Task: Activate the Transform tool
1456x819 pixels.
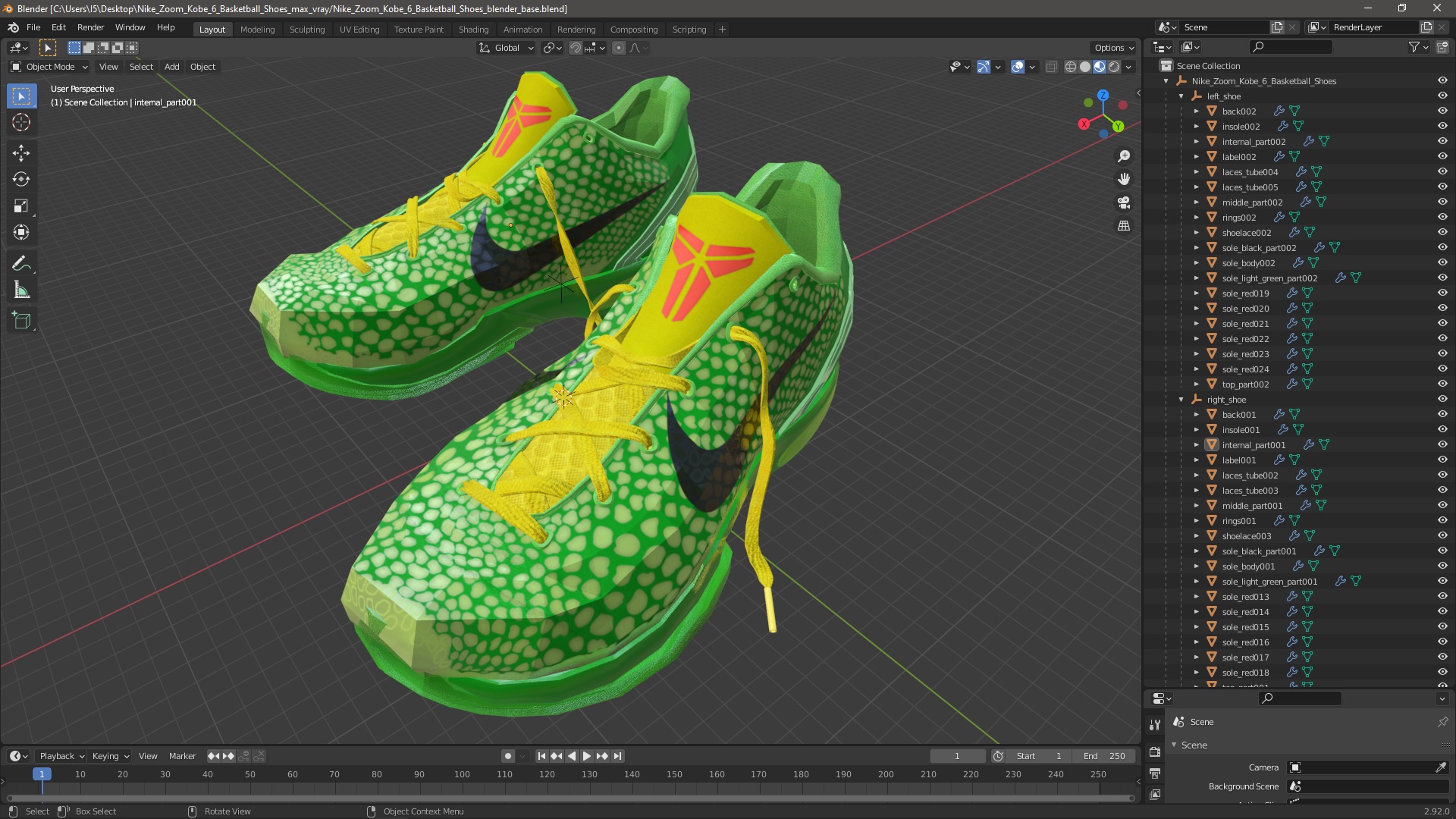Action: [x=21, y=233]
